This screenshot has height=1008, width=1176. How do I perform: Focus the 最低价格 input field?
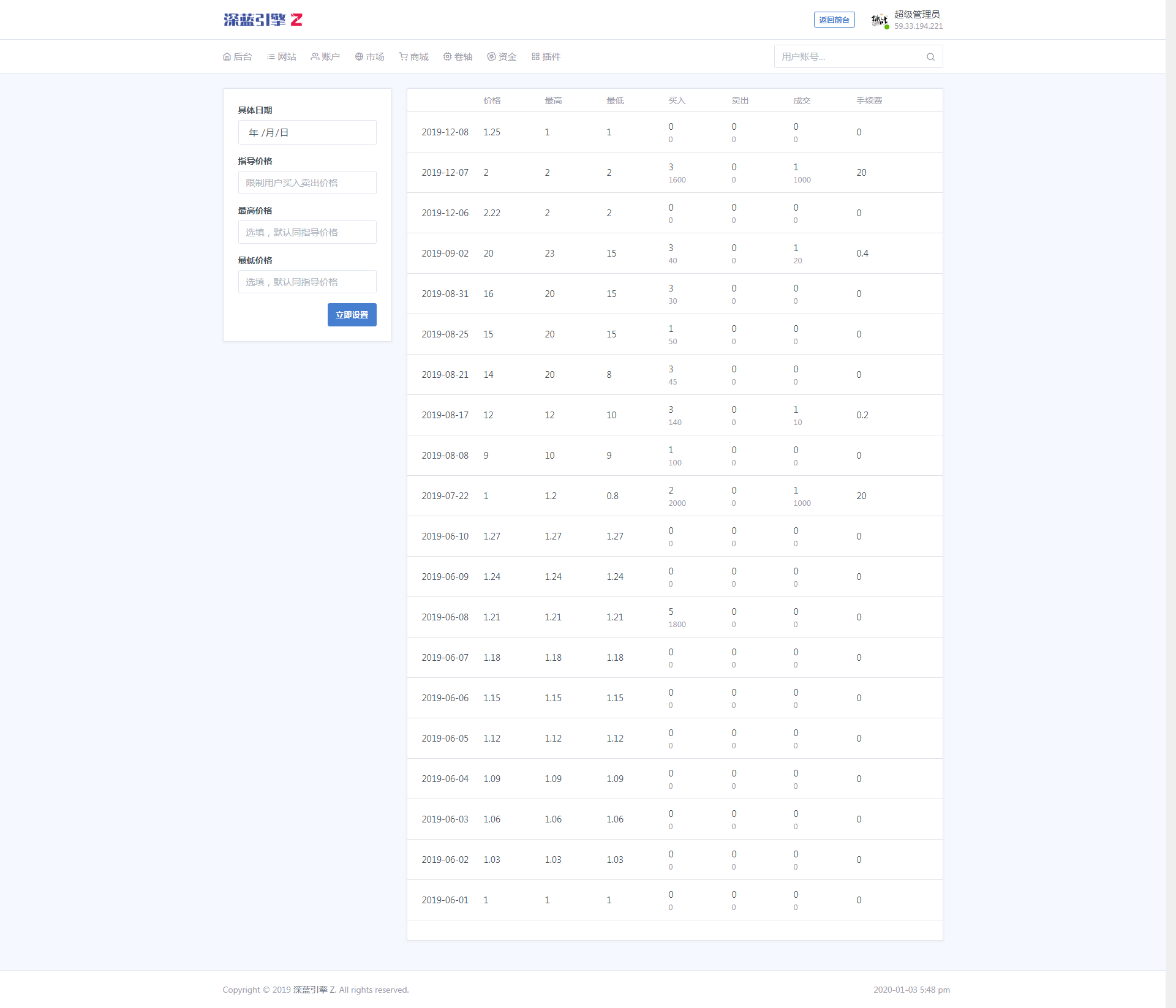pyautogui.click(x=307, y=282)
